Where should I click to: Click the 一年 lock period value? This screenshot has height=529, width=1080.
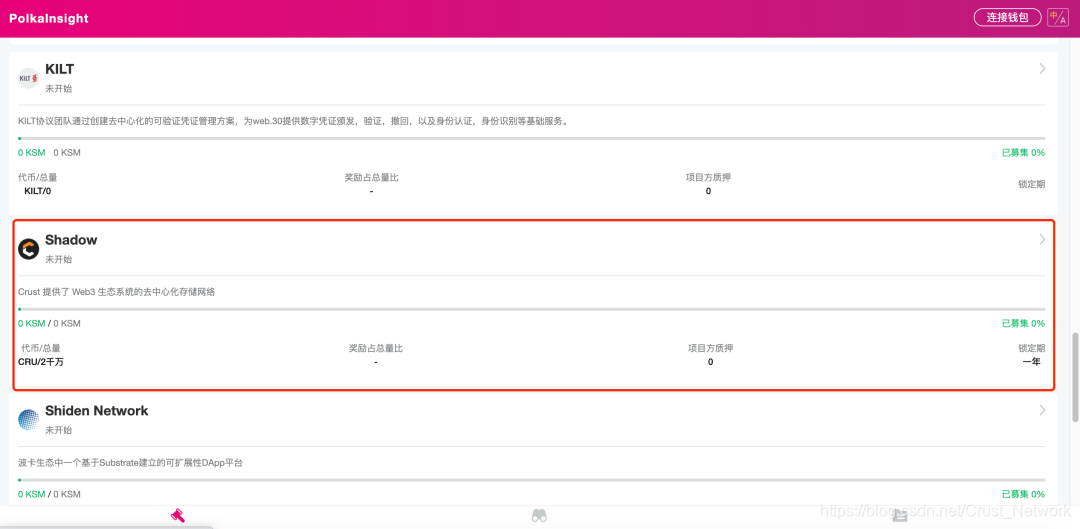[1031, 362]
